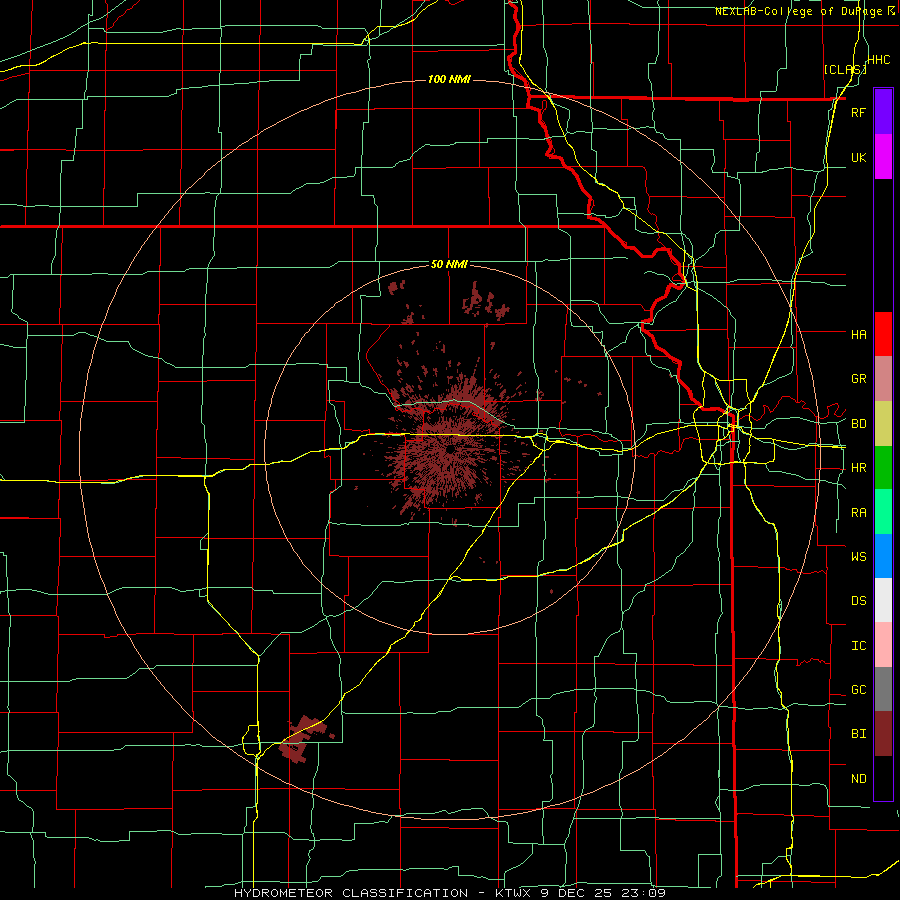Click the KTWX radar site dot at center

451,448
